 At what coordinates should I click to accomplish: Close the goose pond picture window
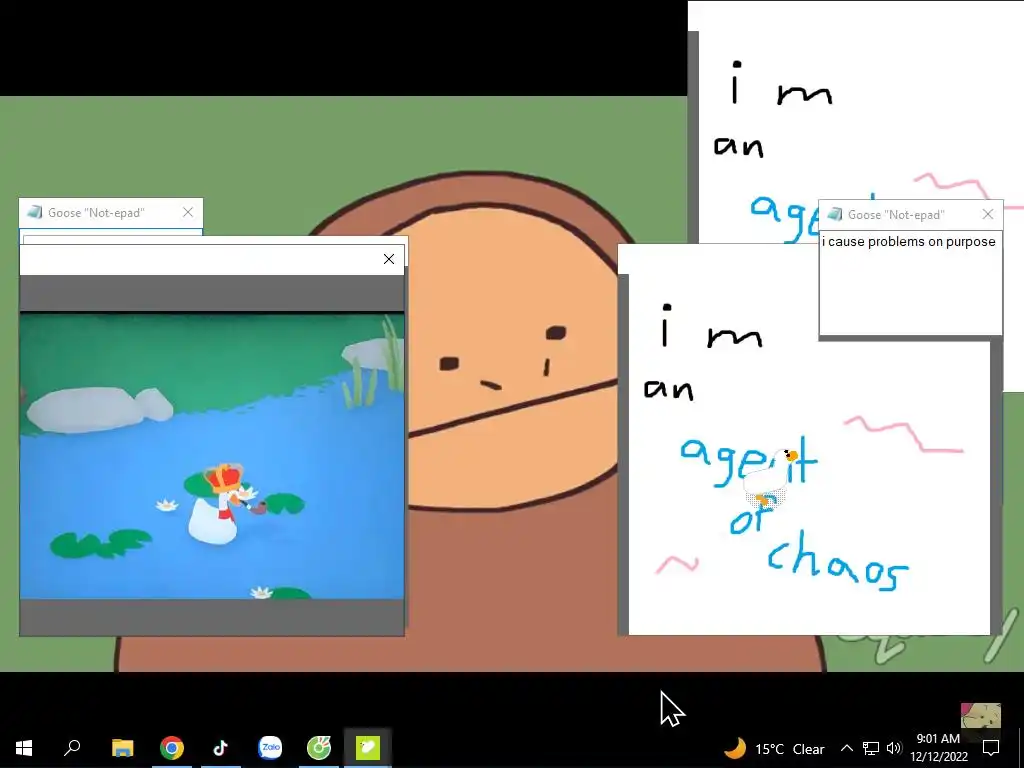coord(389,259)
